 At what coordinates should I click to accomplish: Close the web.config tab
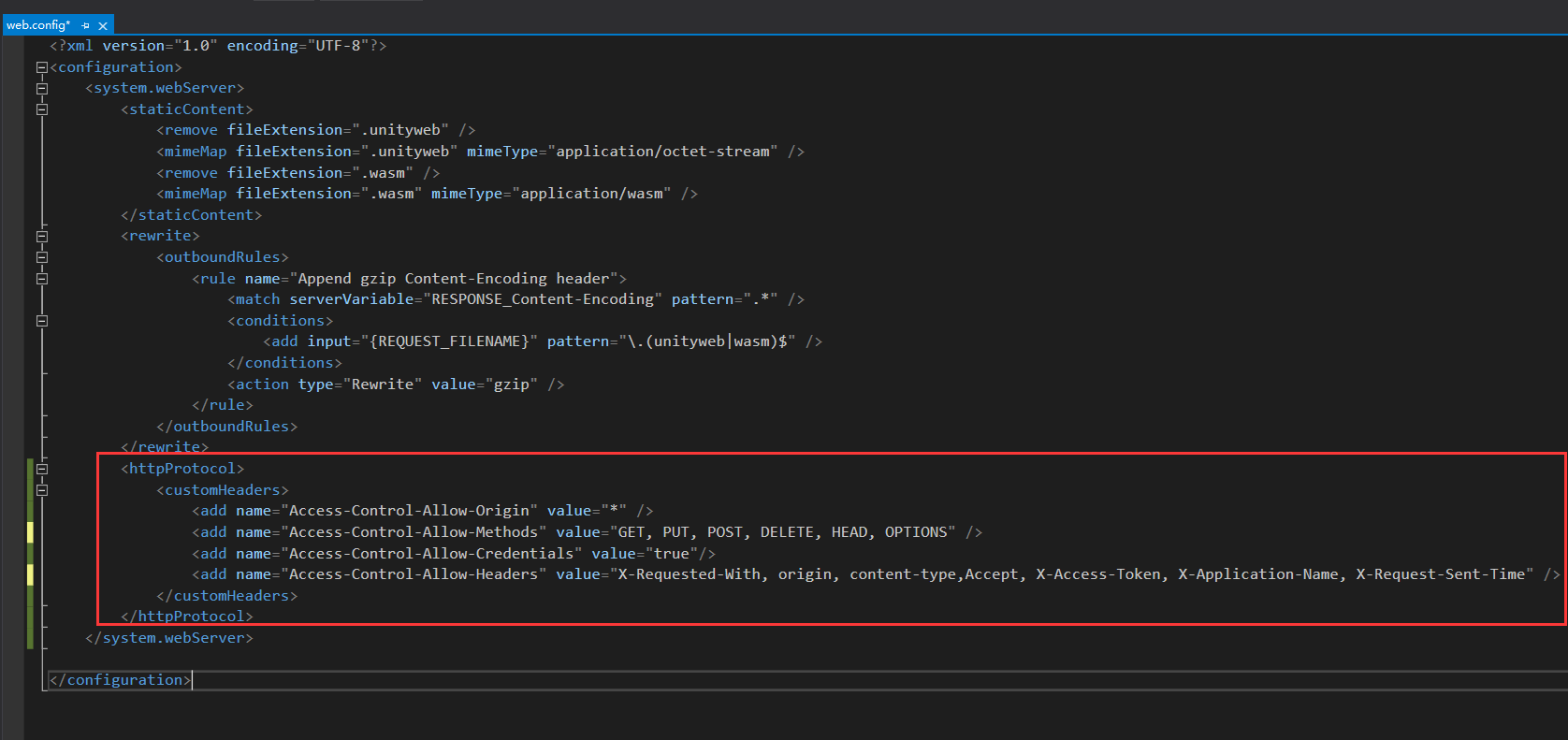pos(103,25)
